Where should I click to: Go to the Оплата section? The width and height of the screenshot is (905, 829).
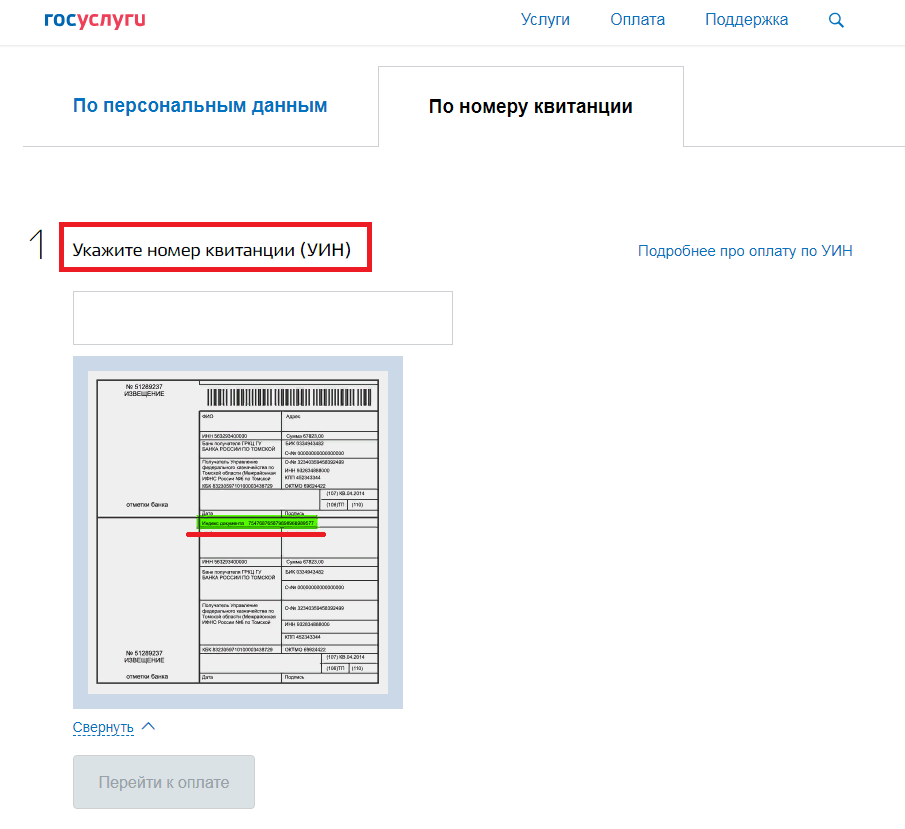tap(637, 20)
